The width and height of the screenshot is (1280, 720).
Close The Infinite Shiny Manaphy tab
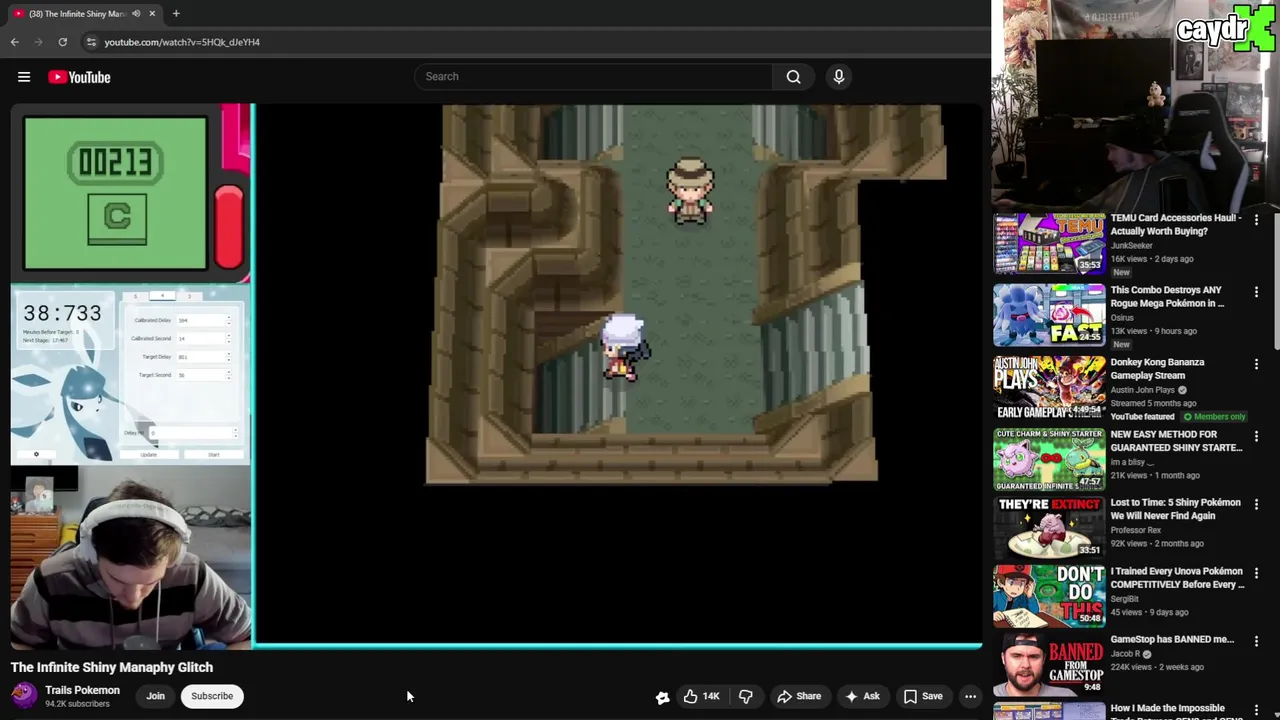pyautogui.click(x=152, y=13)
